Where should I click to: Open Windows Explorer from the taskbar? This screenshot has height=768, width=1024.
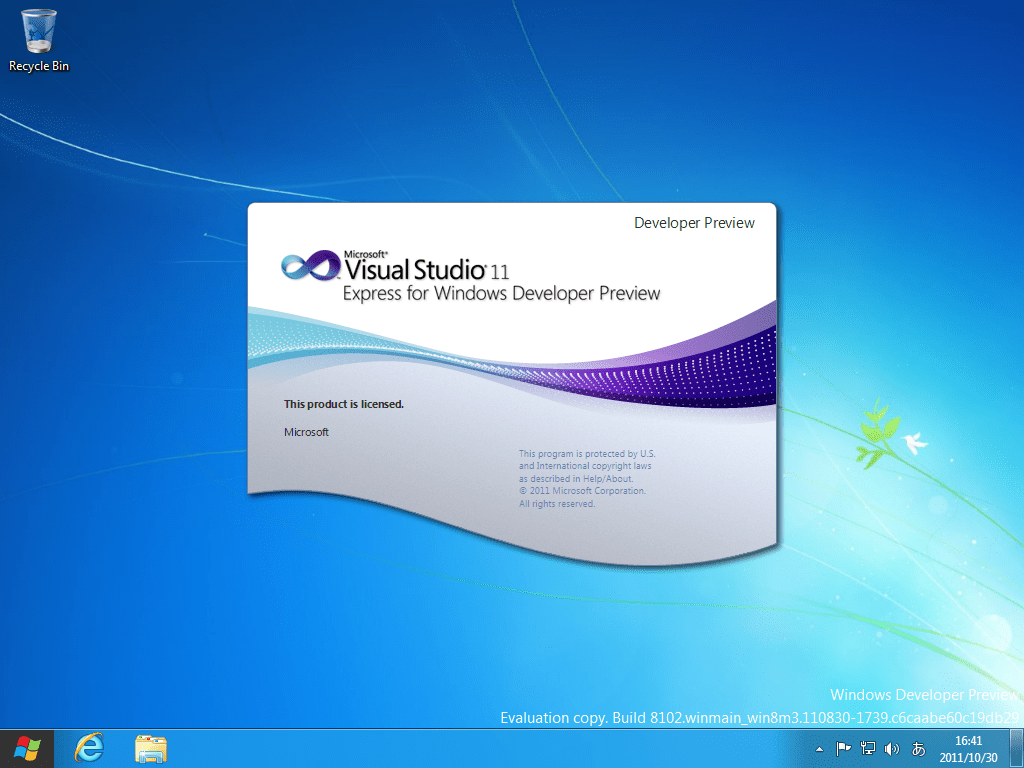(x=151, y=748)
